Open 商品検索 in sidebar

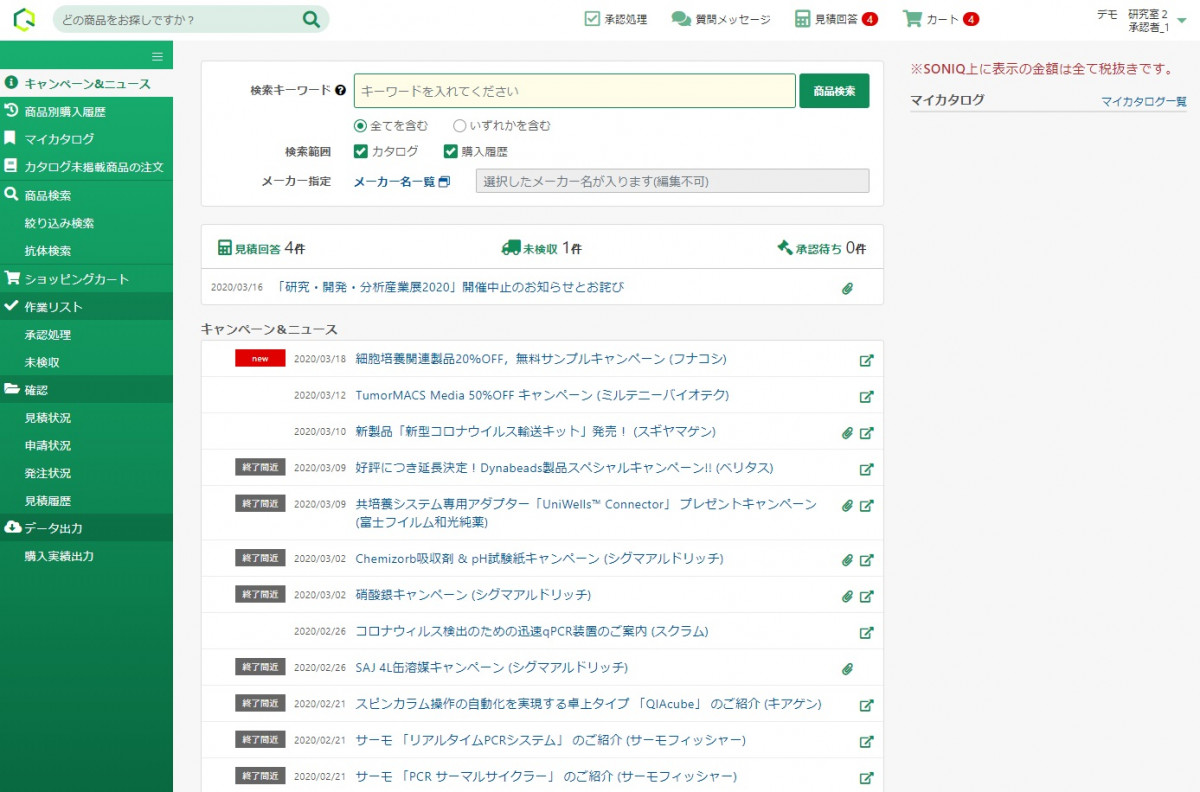pos(86,195)
